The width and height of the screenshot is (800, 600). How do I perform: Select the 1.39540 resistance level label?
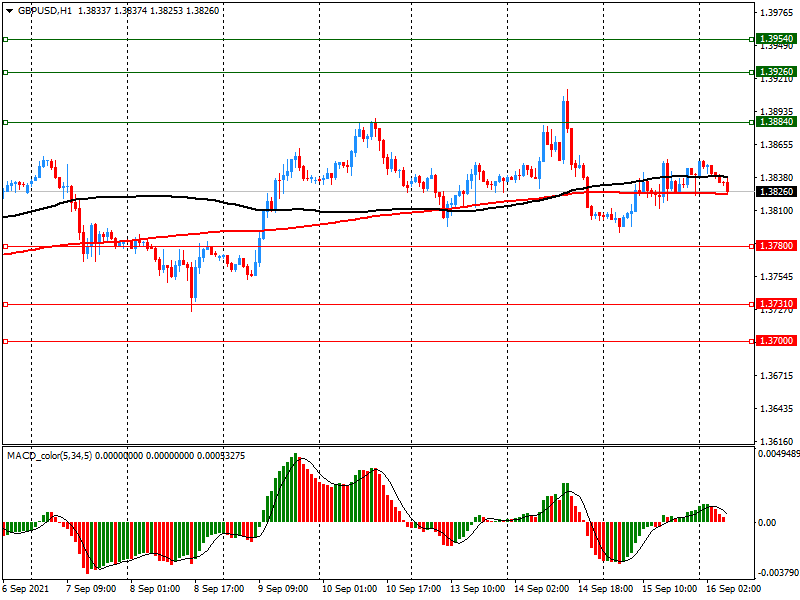click(777, 39)
